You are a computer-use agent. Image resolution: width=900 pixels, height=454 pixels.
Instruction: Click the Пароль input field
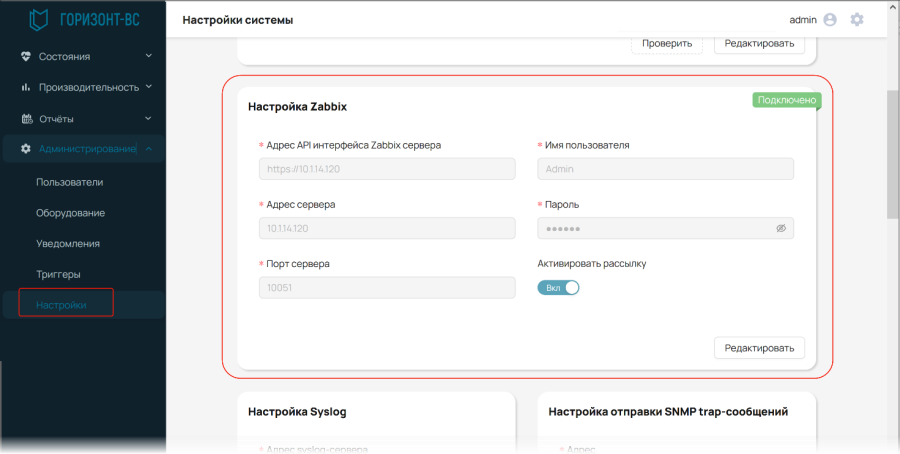click(x=665, y=228)
